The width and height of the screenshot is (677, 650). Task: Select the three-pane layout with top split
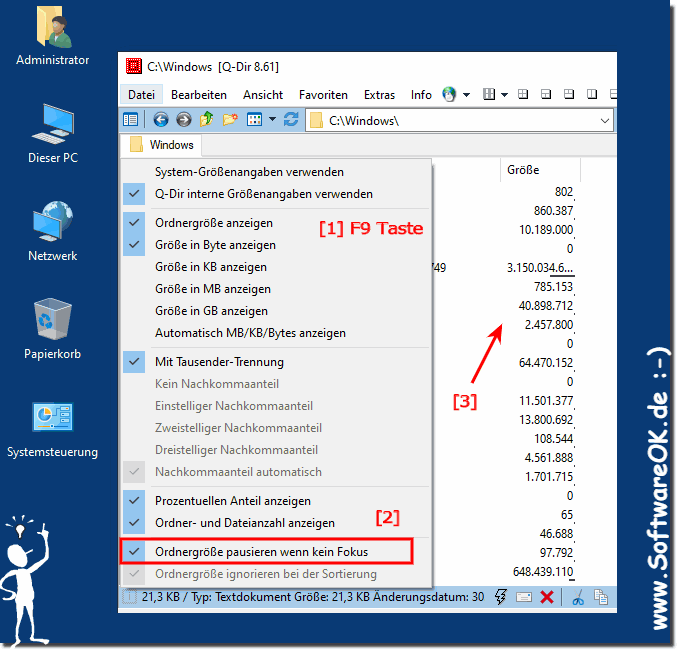569,94
